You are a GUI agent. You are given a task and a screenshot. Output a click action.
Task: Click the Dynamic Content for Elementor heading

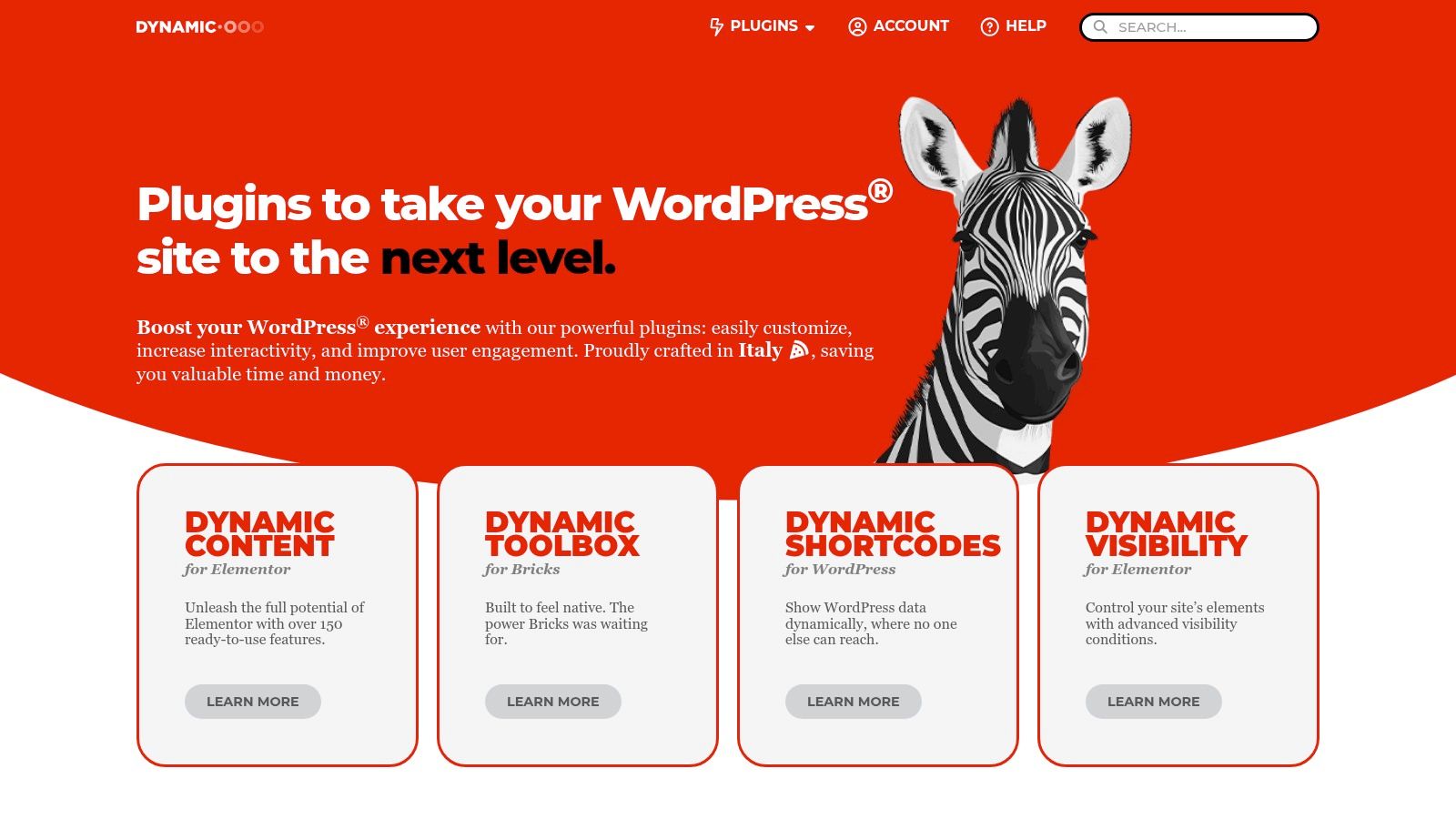[x=258, y=534]
